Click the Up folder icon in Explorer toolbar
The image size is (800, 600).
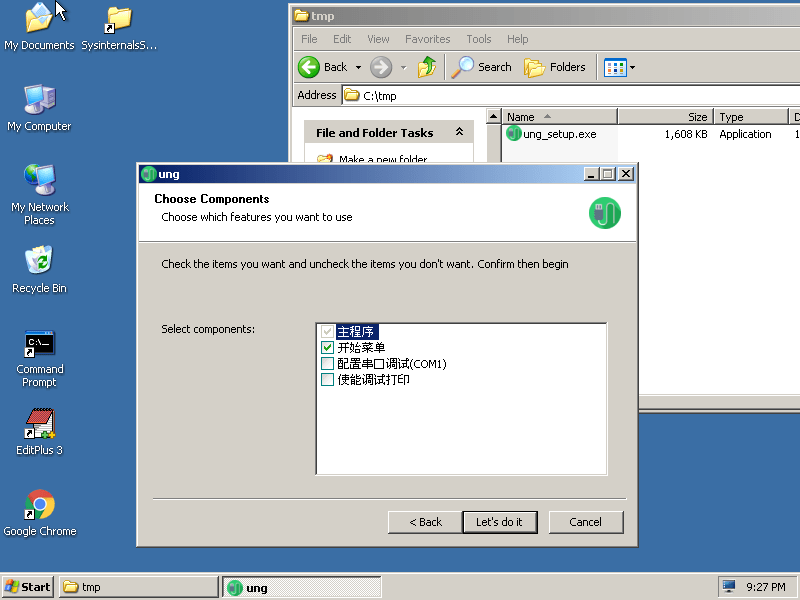(427, 67)
